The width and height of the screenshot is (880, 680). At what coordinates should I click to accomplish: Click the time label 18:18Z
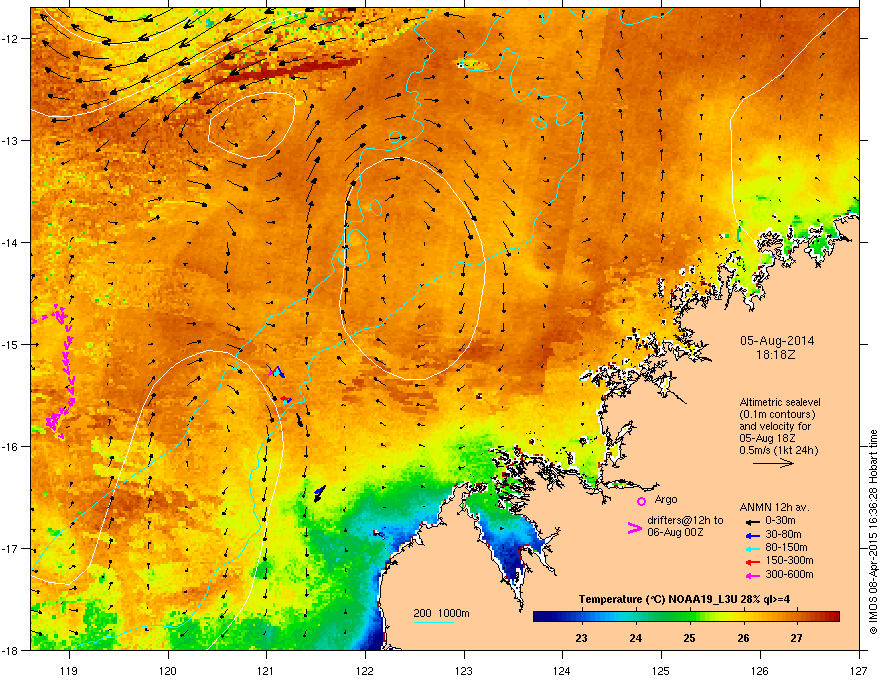click(776, 355)
